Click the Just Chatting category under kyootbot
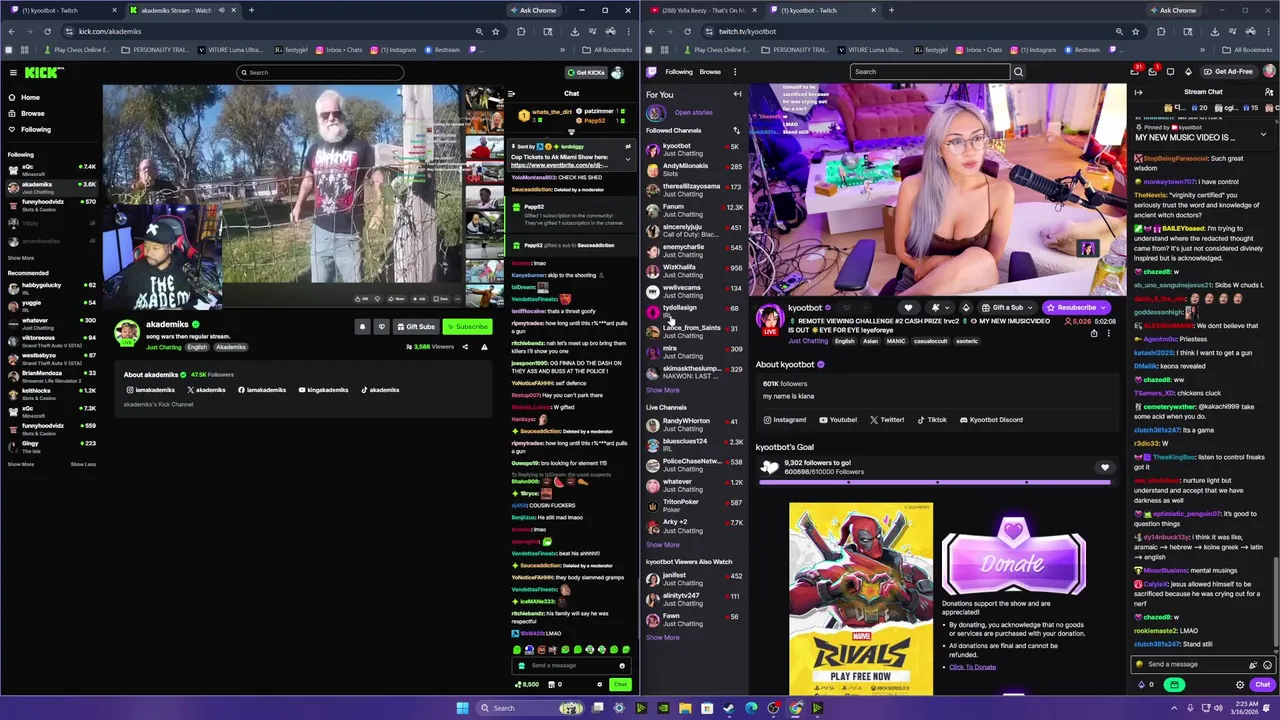 click(x=808, y=341)
